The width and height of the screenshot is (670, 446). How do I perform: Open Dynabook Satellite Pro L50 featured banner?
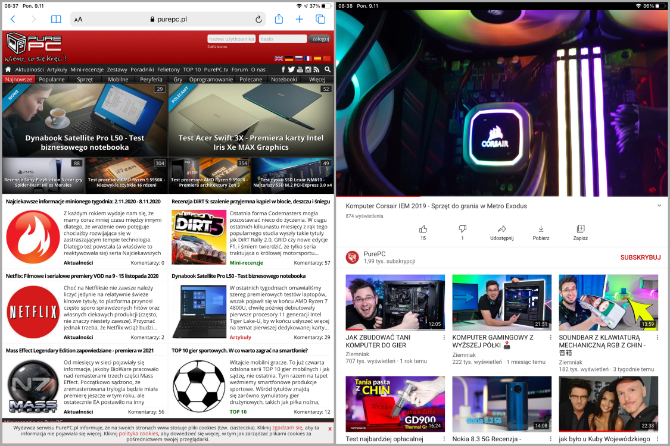click(x=85, y=120)
